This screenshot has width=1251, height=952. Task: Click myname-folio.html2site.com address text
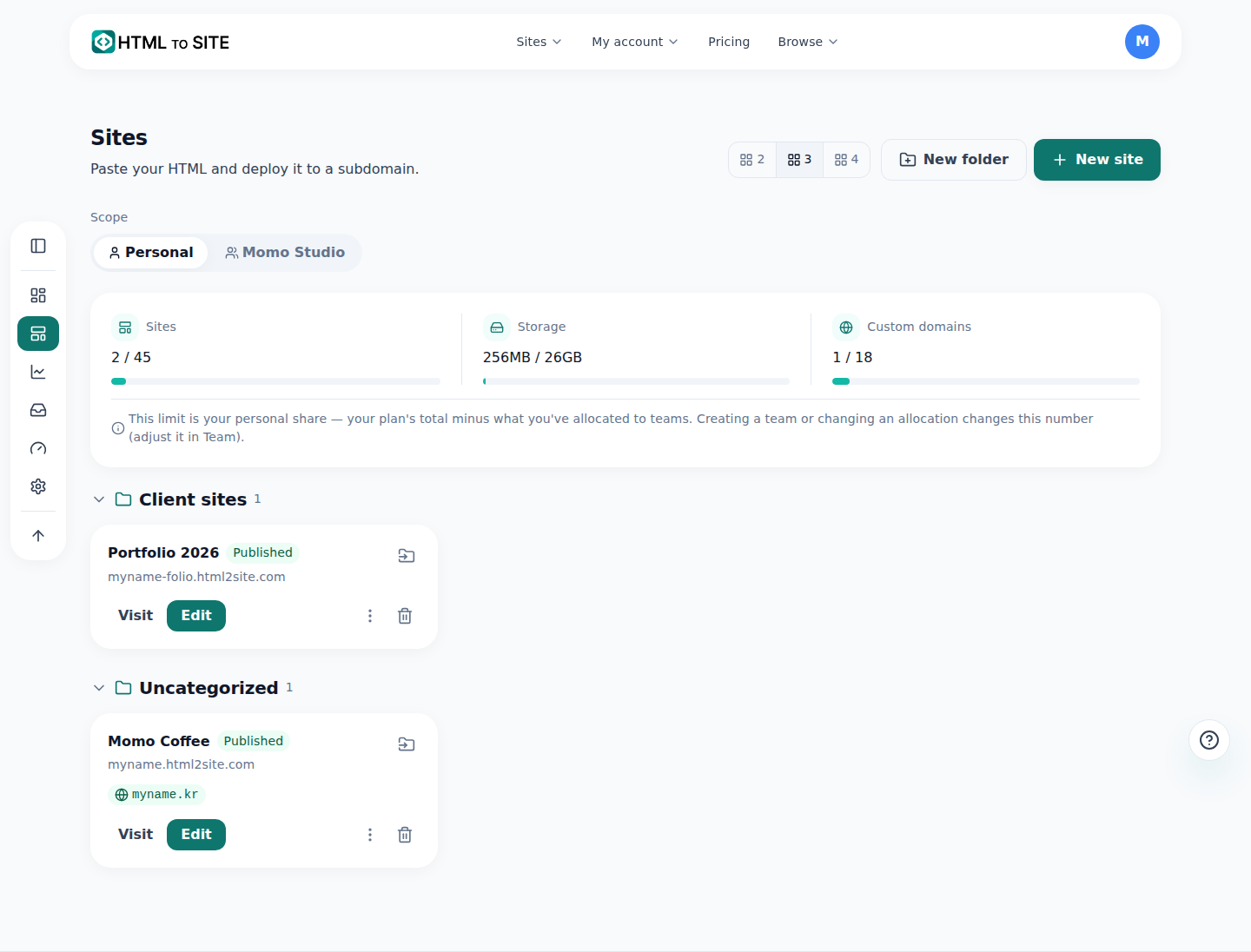[196, 577]
